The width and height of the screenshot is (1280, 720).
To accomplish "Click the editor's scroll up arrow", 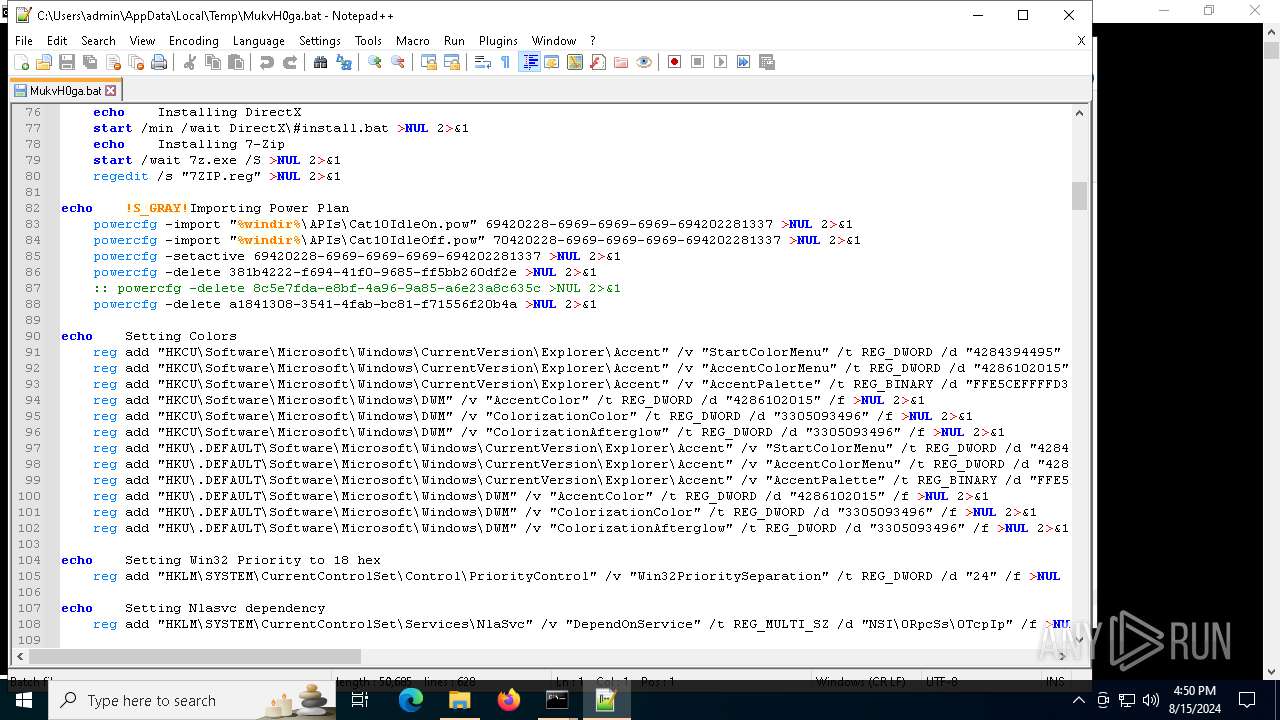I will click(1079, 113).
